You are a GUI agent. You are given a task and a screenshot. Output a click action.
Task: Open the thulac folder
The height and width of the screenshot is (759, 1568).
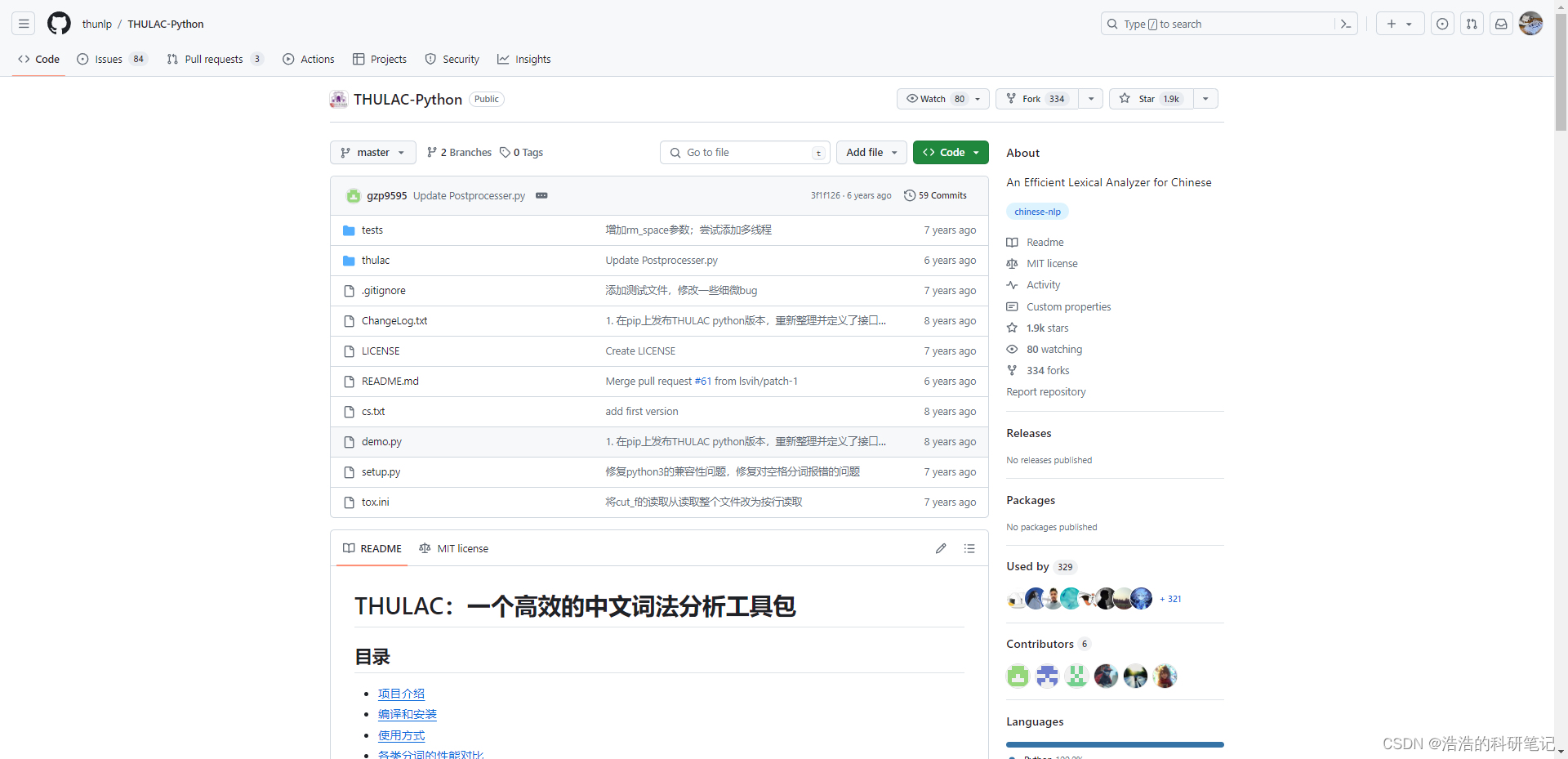click(x=376, y=261)
